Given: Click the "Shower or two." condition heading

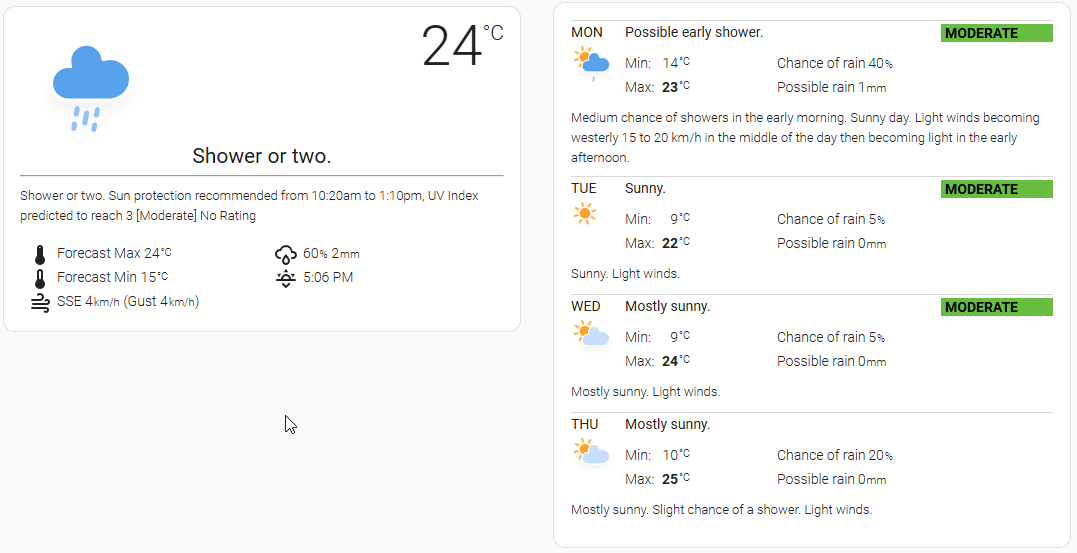Looking at the screenshot, I should coord(261,156).
